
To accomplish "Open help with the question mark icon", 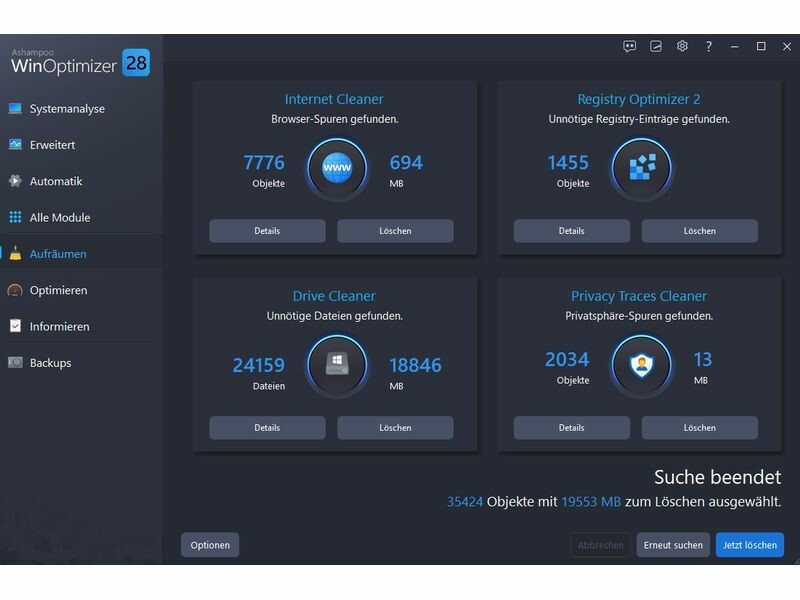I will coord(709,46).
